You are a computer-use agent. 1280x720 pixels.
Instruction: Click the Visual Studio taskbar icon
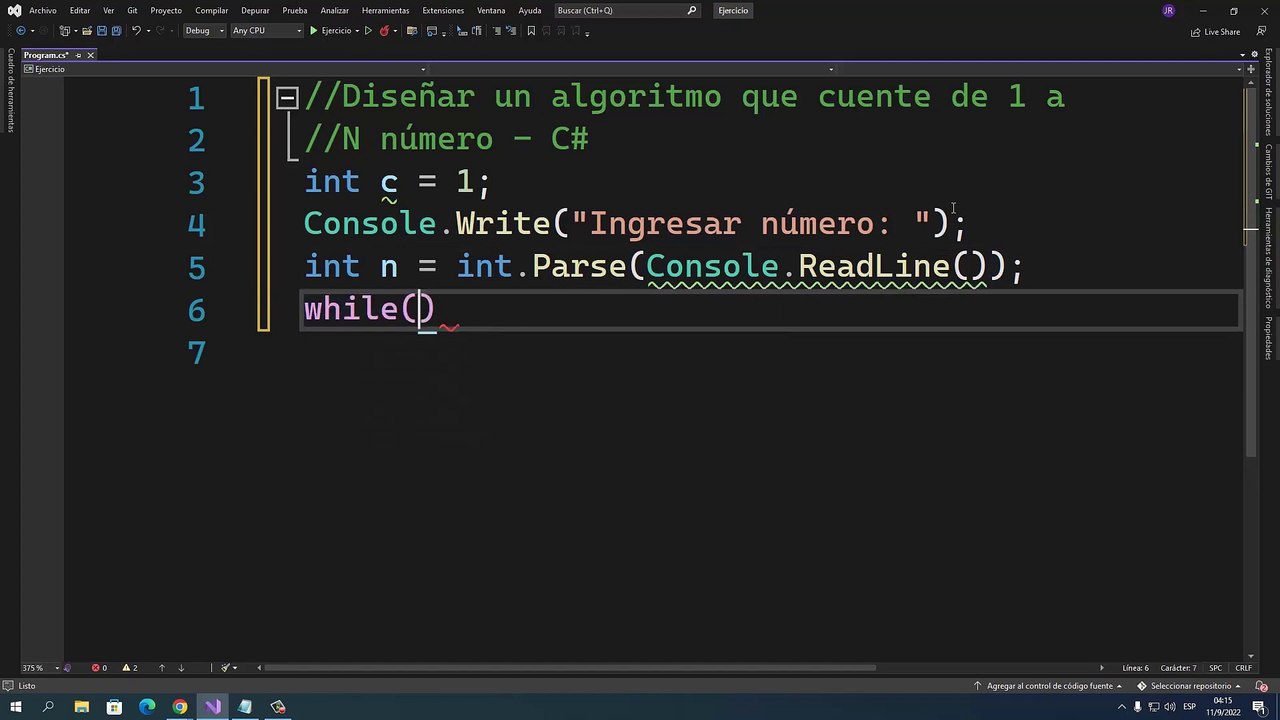point(212,707)
